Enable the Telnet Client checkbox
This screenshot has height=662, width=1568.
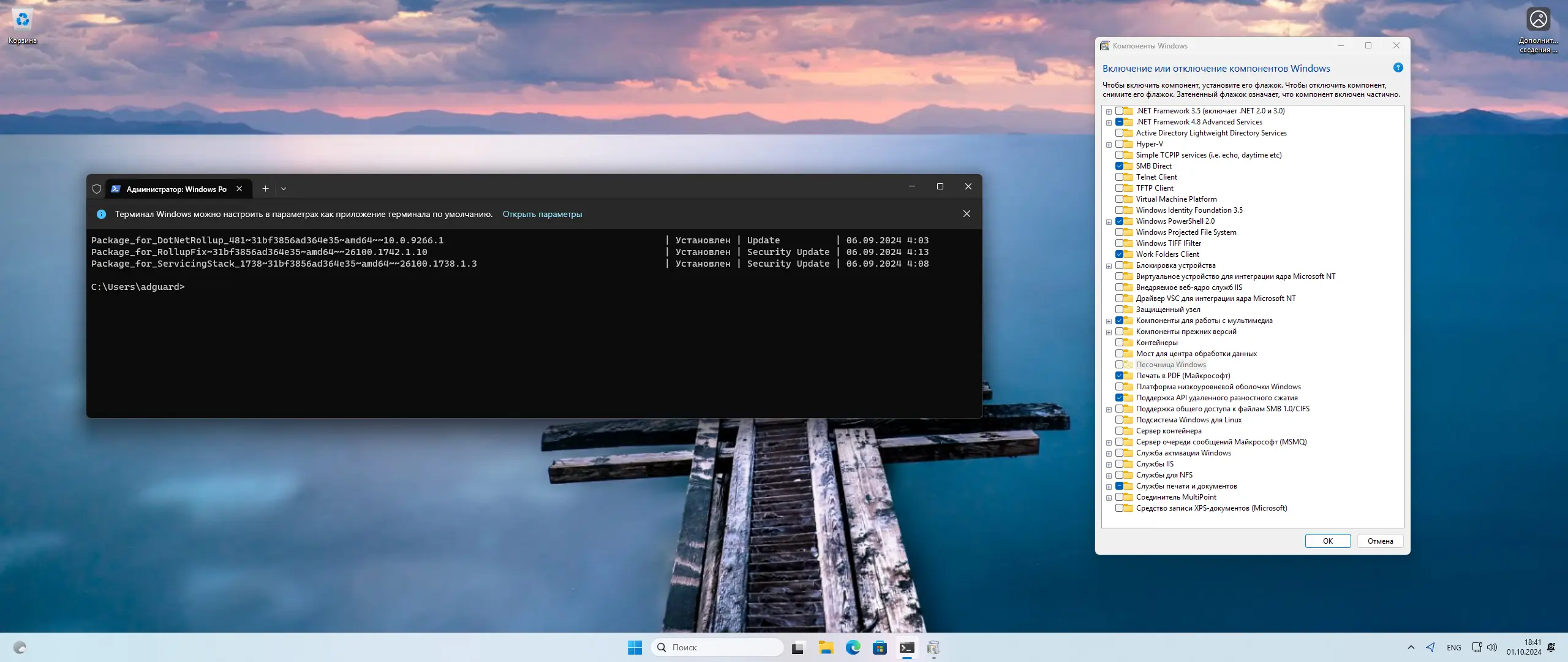pos(1119,177)
